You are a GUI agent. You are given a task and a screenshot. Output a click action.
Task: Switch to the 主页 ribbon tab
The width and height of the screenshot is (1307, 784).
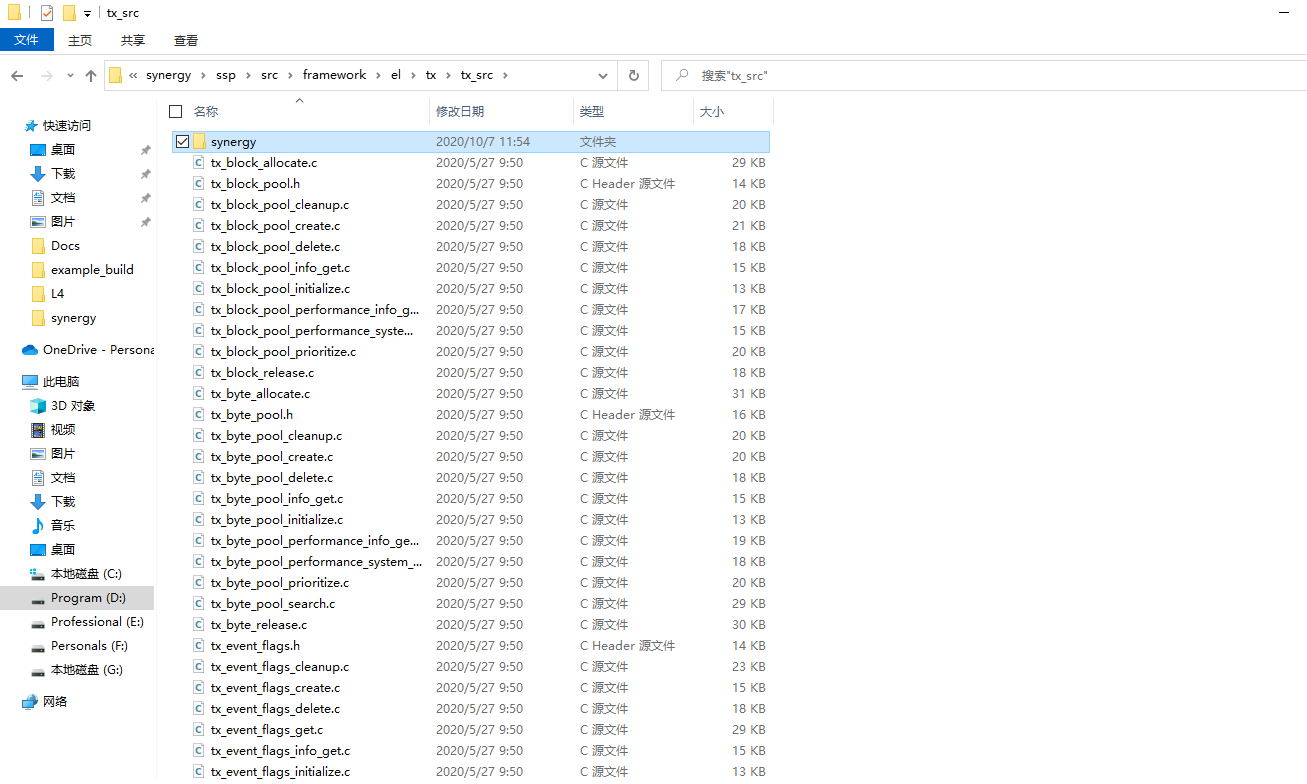click(x=80, y=40)
